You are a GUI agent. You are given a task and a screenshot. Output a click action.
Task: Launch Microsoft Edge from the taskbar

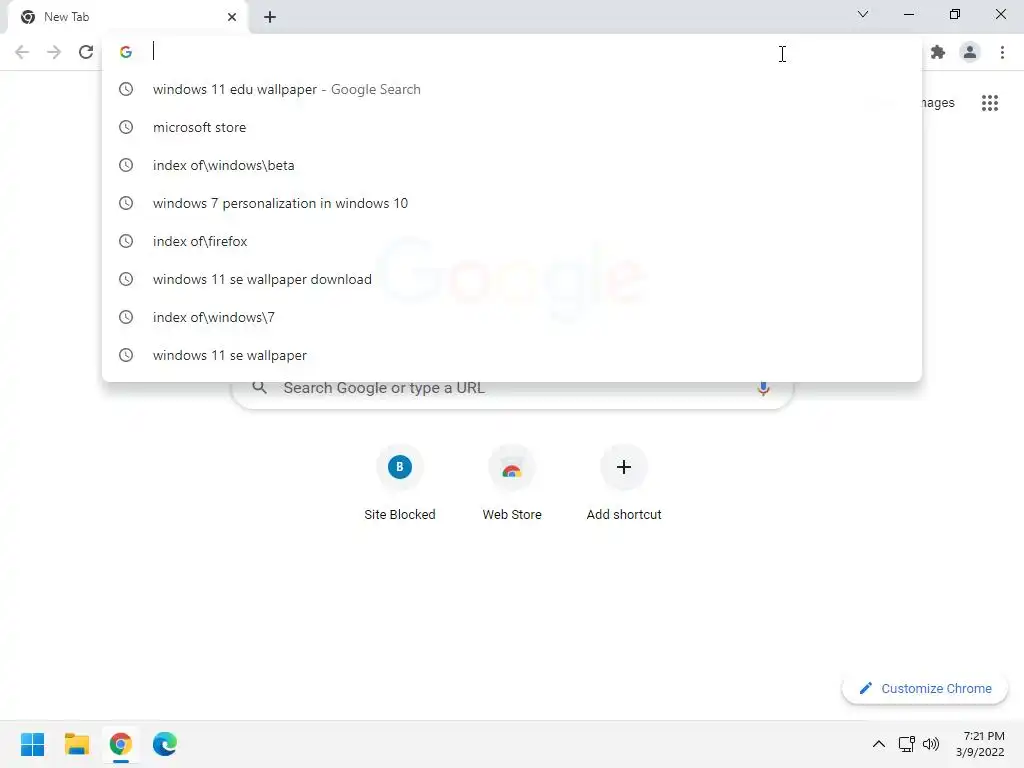point(165,744)
